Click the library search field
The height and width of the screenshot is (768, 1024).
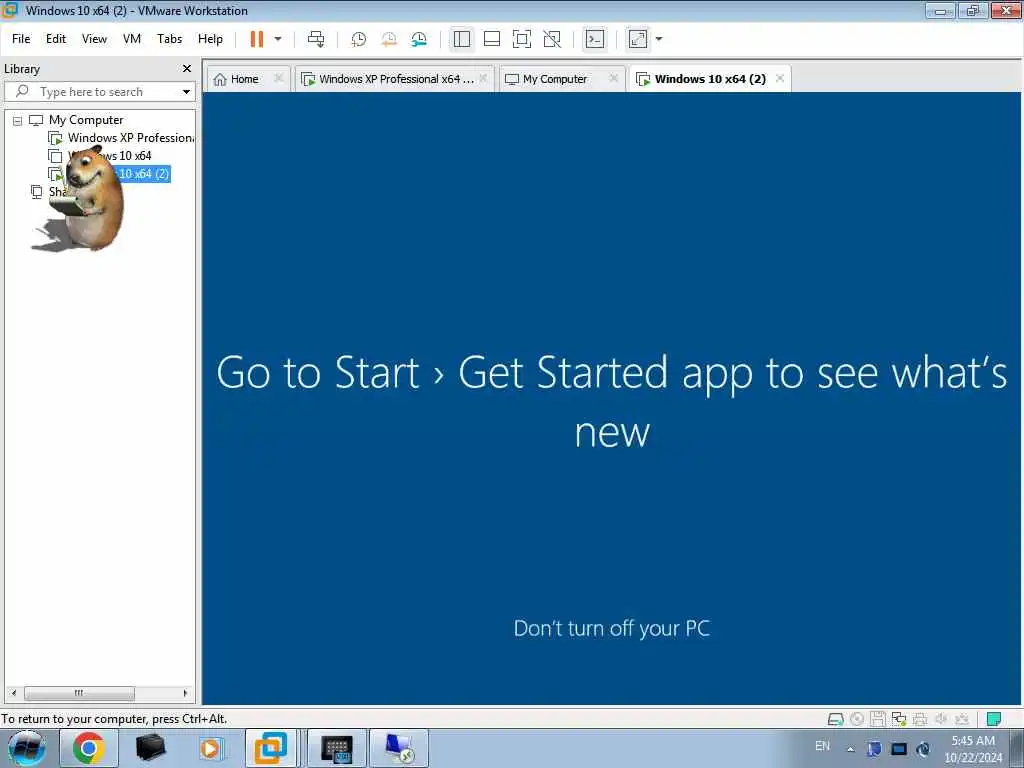point(98,92)
